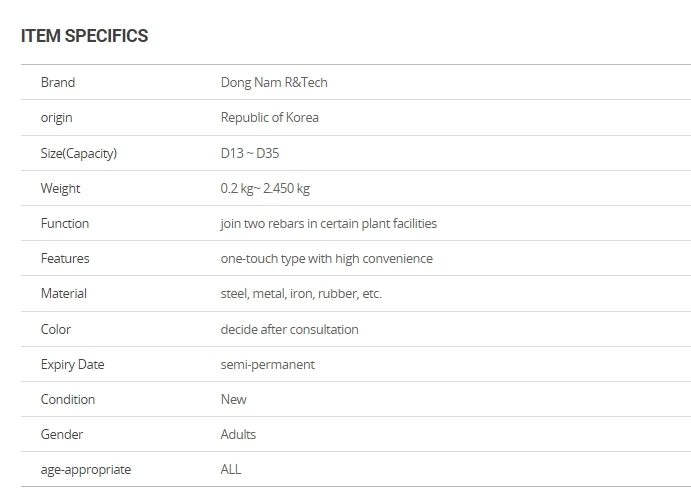Image resolution: width=691 pixels, height=500 pixels.
Task: Click the Function label
Action: point(65,223)
